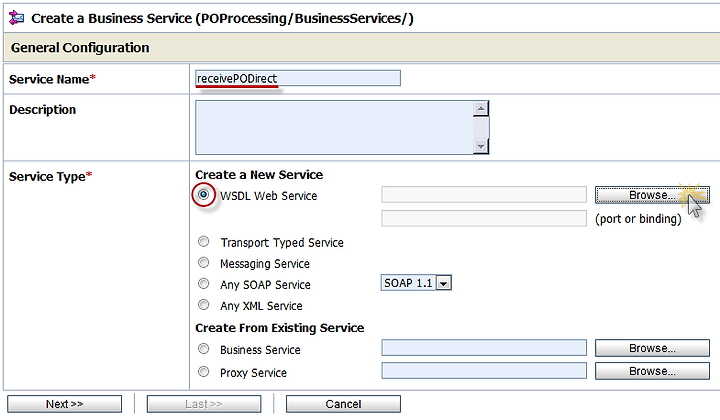720x420 pixels.
Task: Click the port or binding field
Action: click(x=484, y=218)
